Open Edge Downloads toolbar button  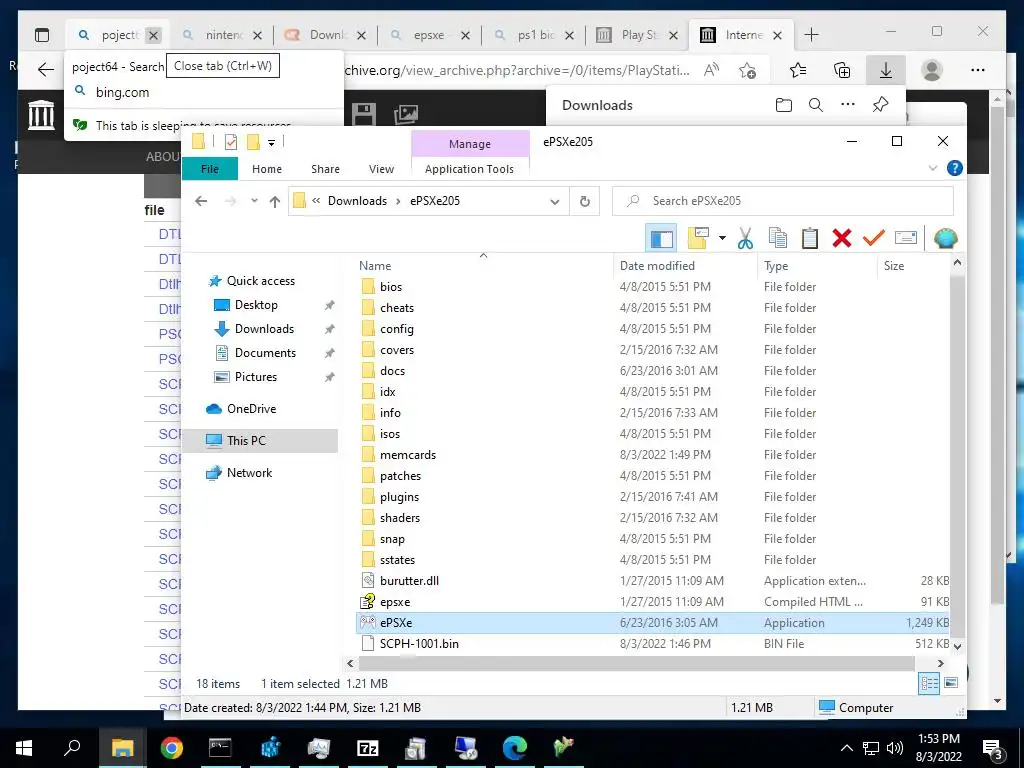pos(886,70)
